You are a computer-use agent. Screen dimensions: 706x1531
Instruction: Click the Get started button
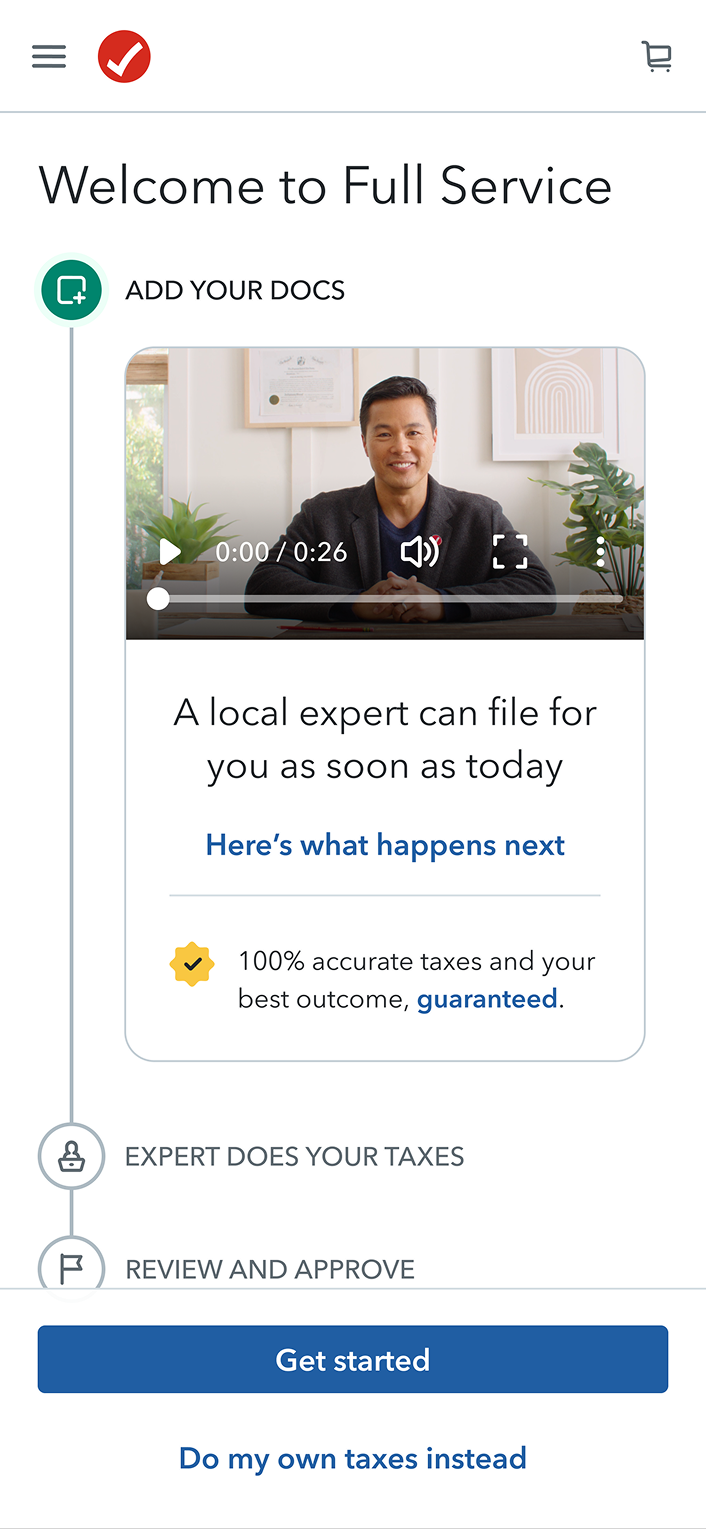point(353,1359)
